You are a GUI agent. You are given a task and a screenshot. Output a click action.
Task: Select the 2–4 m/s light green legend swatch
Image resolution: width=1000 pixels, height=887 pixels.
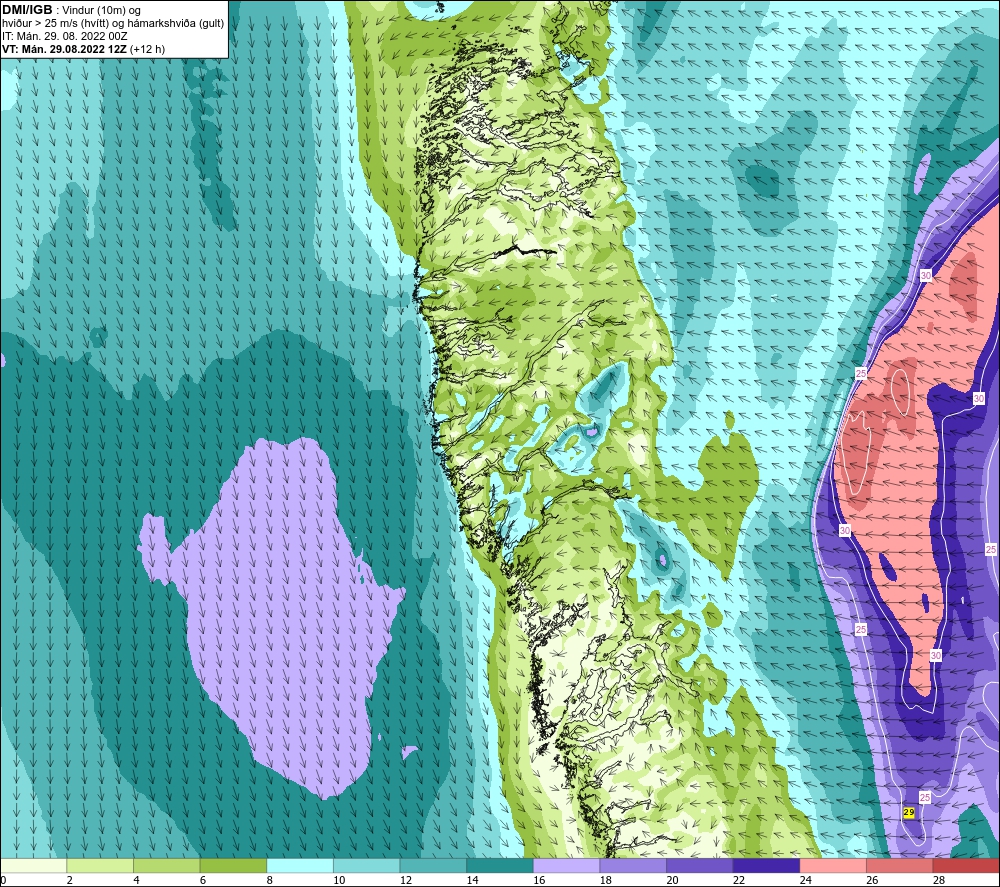[100, 865]
